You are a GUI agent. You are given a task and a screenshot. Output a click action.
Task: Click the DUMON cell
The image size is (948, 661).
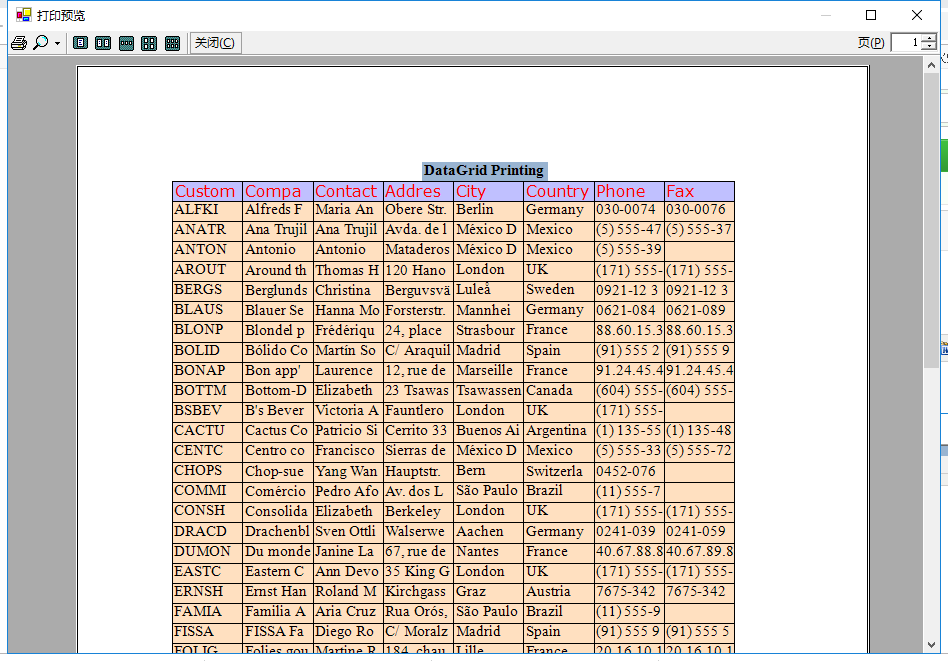click(x=207, y=552)
